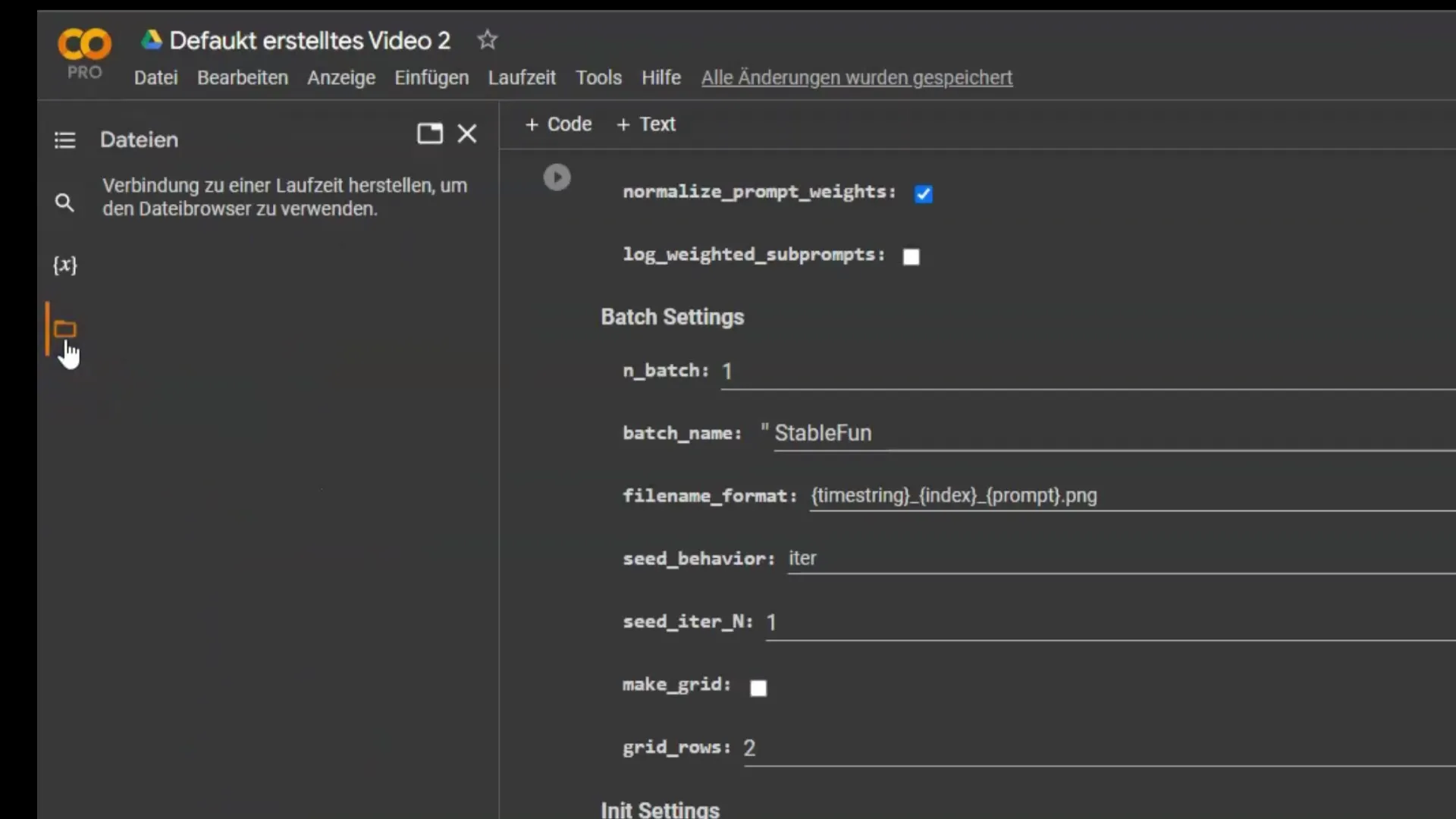The image size is (1456, 819).
Task: Add a new code cell with + Code
Action: (558, 124)
